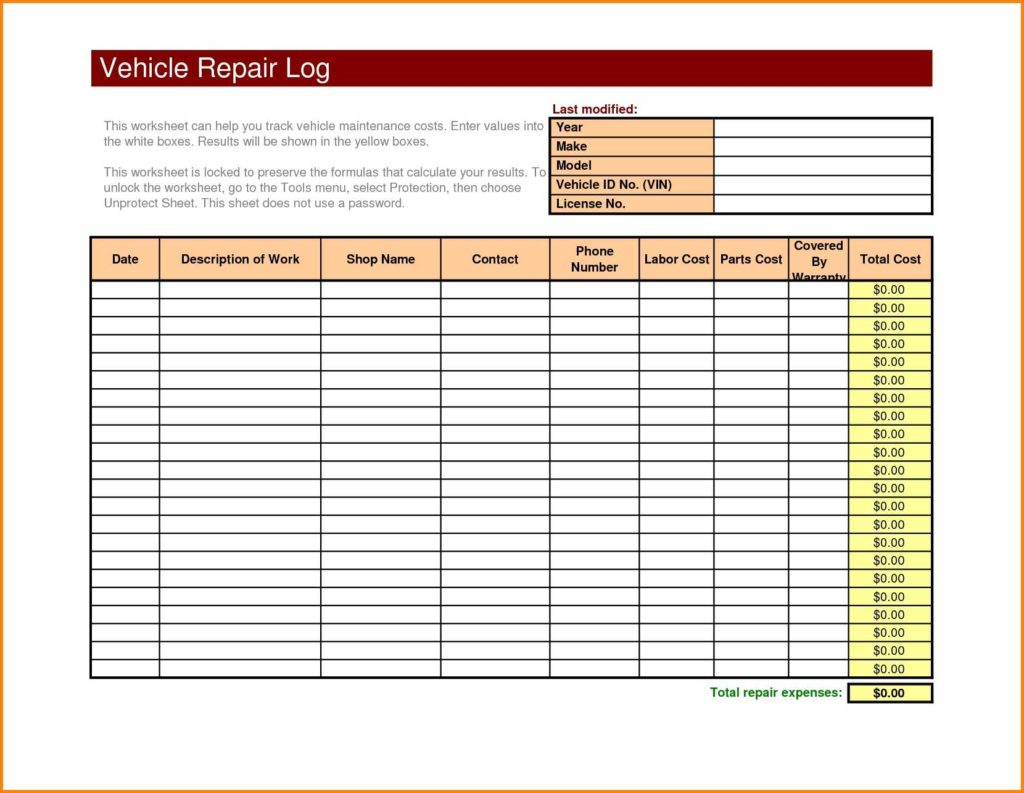Click the License No. label cell
Viewport: 1024px width, 793px height.
632,204
